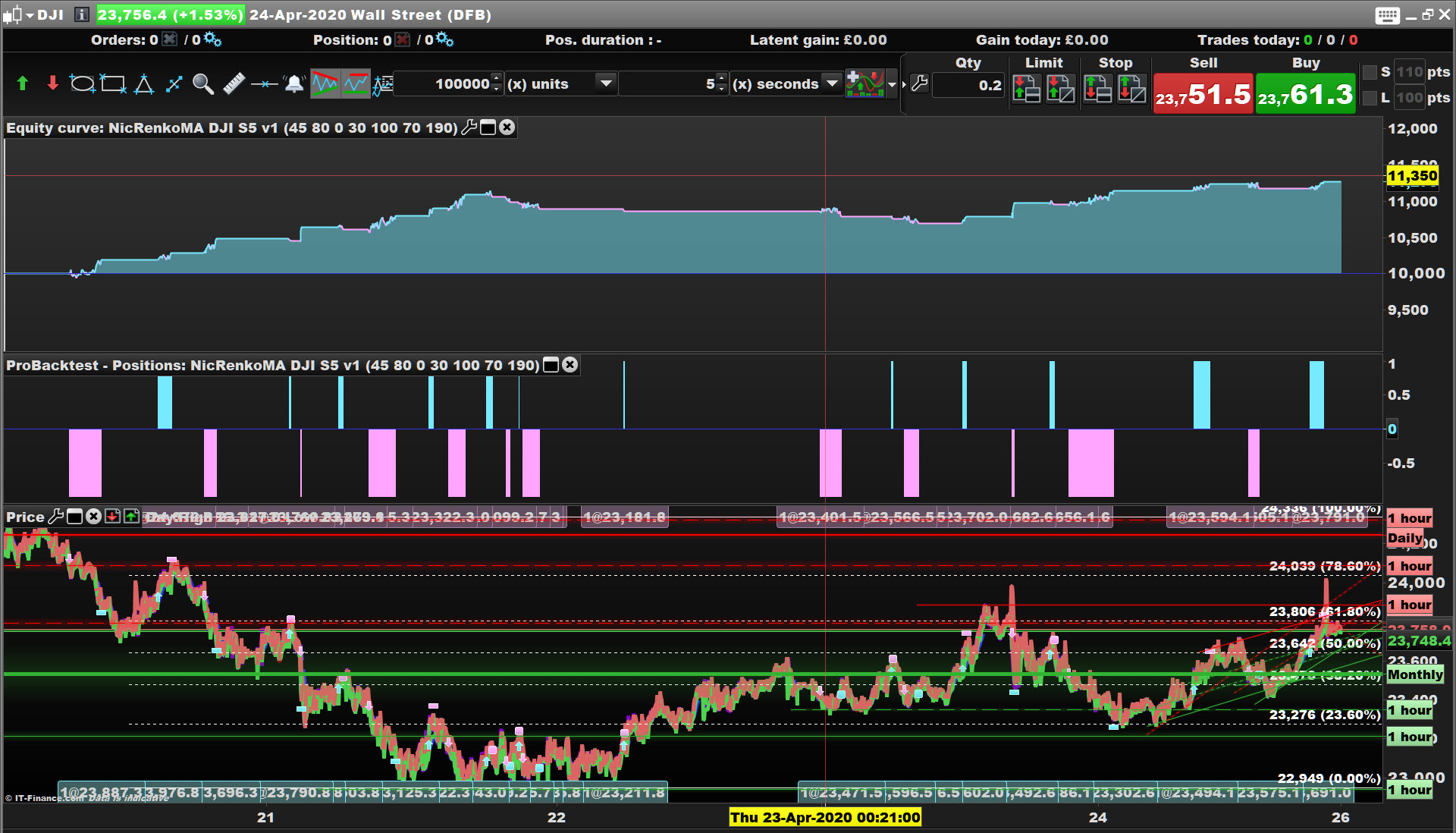Image resolution: width=1456 pixels, height=833 pixels.
Task: Click the Qty input field
Action: [x=968, y=85]
